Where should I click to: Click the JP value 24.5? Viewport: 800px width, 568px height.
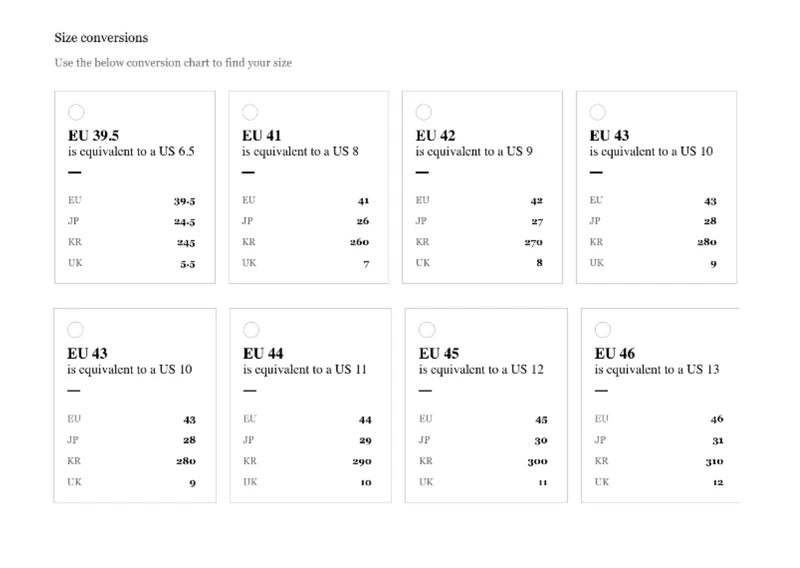[x=184, y=222]
